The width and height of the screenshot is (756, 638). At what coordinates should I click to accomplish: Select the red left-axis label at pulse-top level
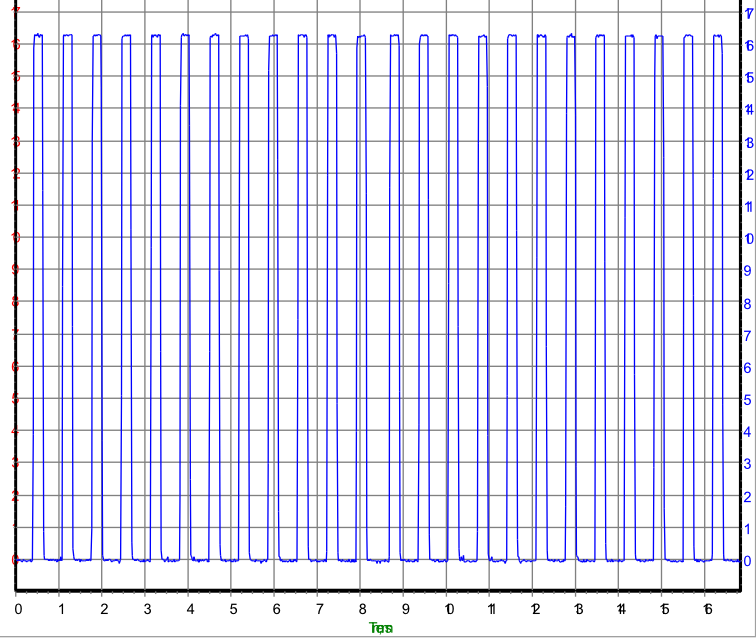pos(14,45)
